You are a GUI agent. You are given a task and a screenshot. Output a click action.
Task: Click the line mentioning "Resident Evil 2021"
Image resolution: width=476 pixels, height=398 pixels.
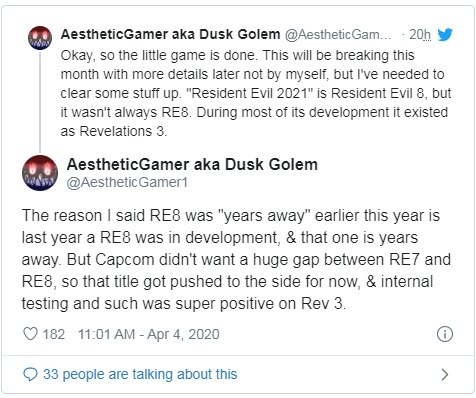[x=256, y=93]
